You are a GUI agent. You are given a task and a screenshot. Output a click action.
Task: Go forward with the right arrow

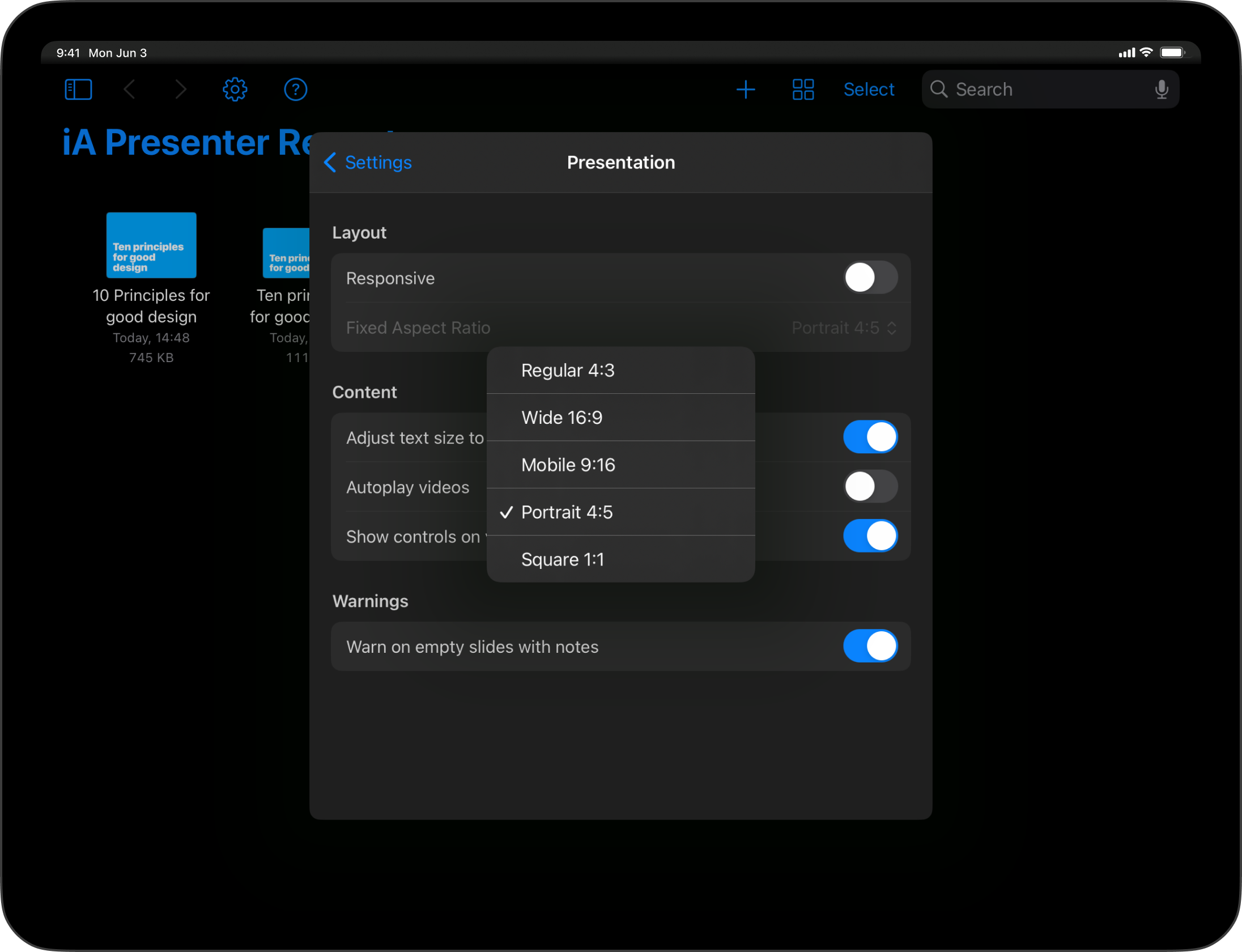click(181, 90)
